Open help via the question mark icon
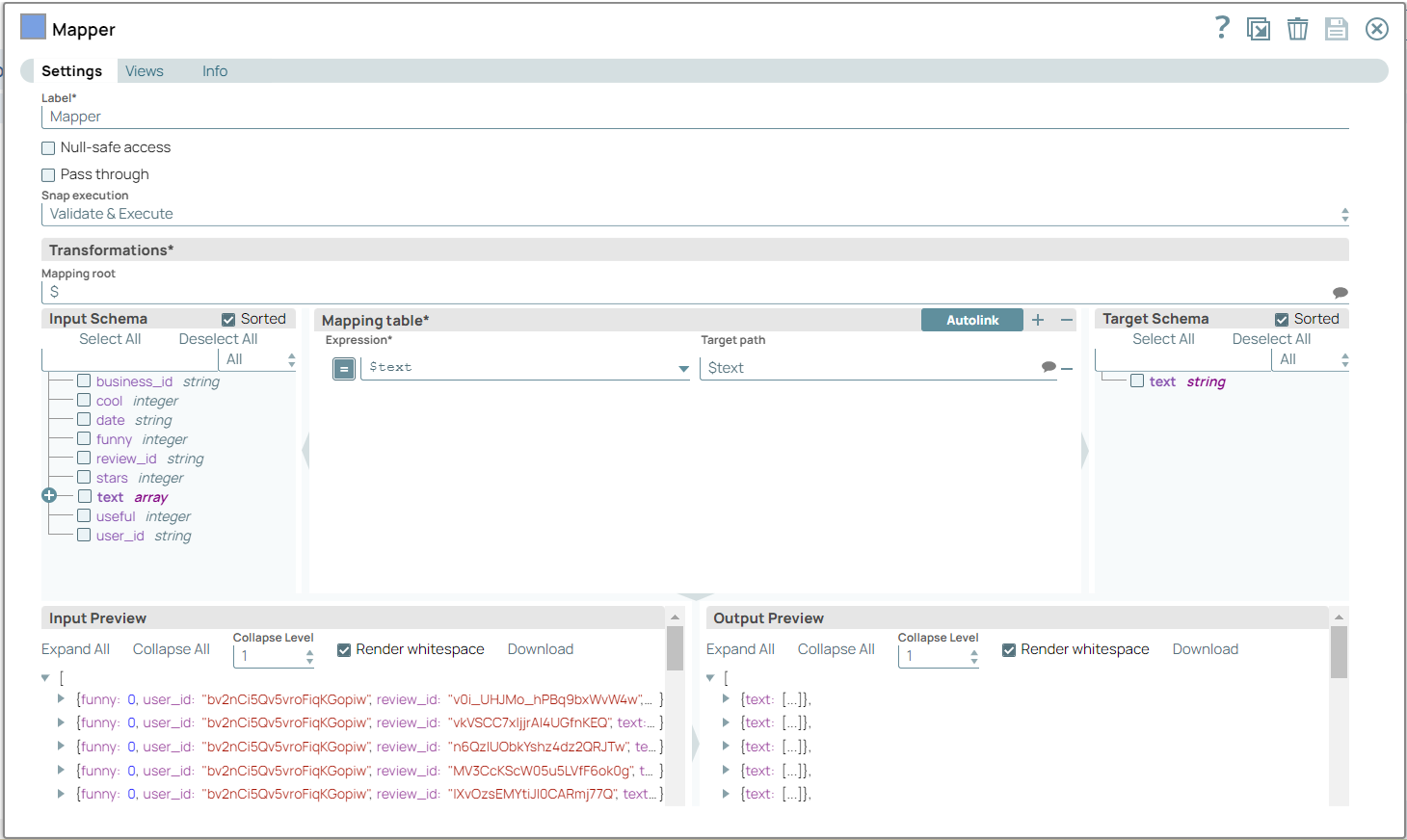 coord(1221,28)
